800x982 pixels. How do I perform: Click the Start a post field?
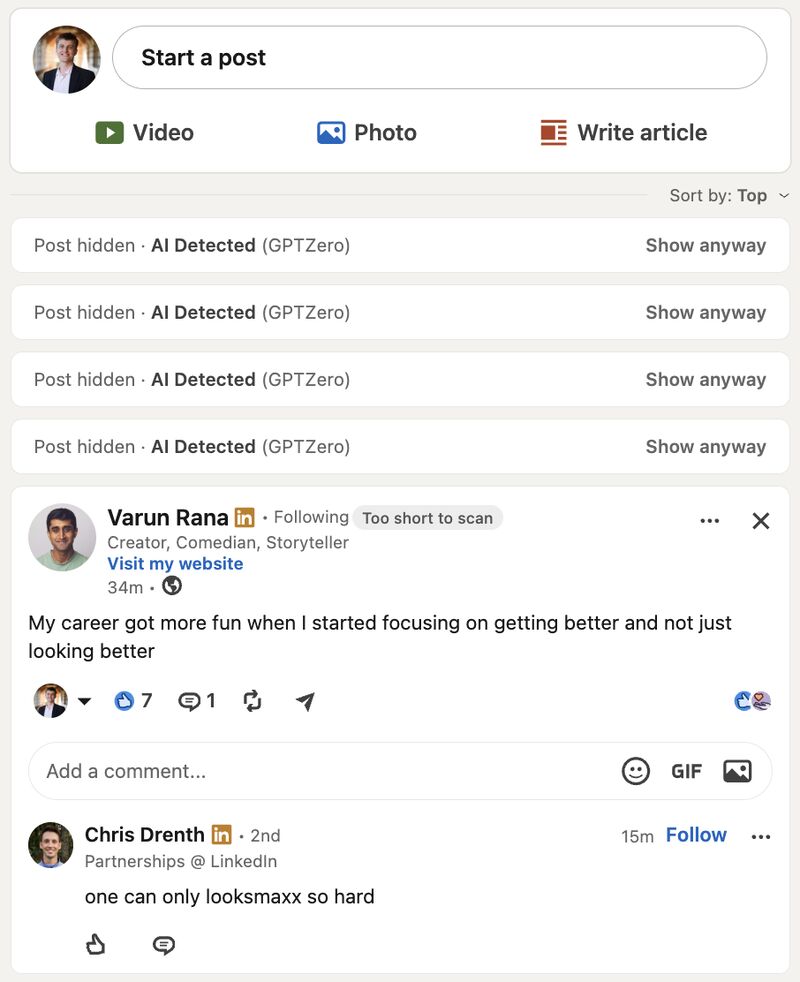pos(439,58)
